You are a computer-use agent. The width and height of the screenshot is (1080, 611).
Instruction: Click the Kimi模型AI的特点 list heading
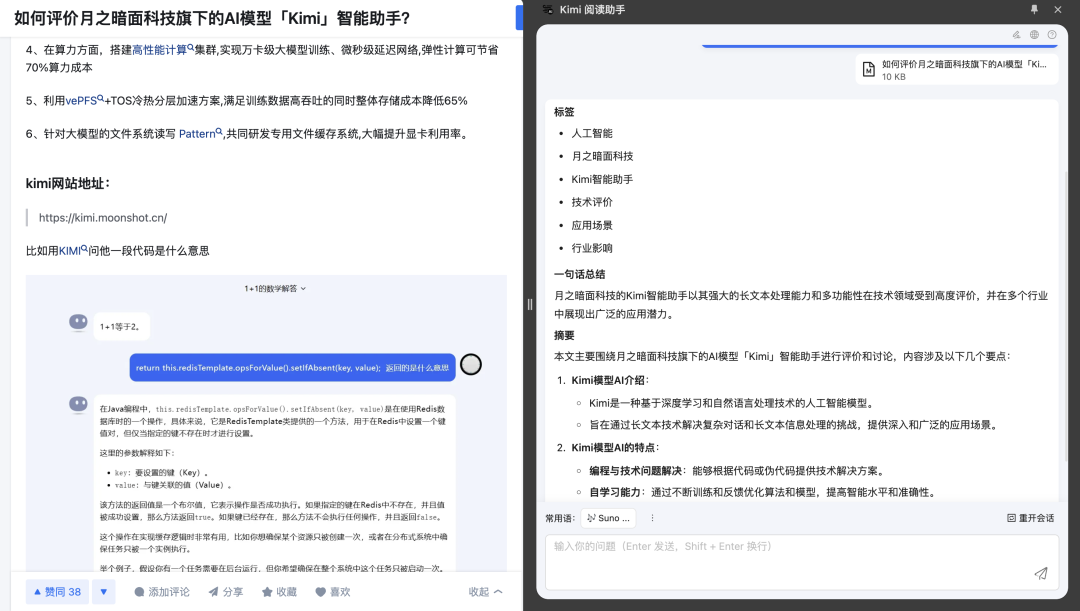[x=615, y=448]
